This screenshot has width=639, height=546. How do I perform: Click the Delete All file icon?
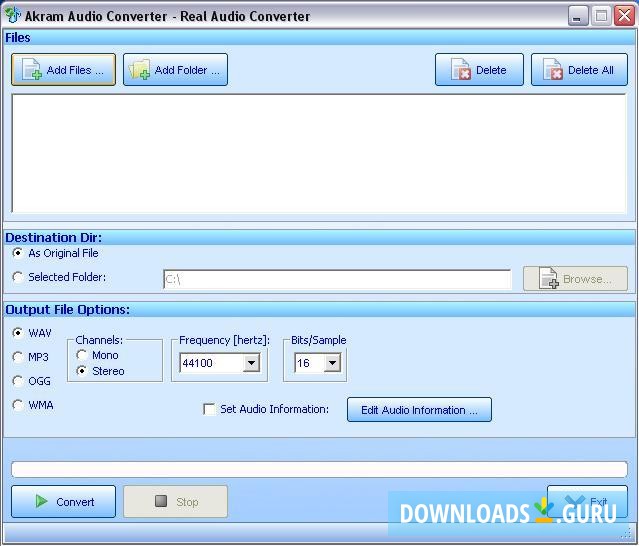coord(553,69)
